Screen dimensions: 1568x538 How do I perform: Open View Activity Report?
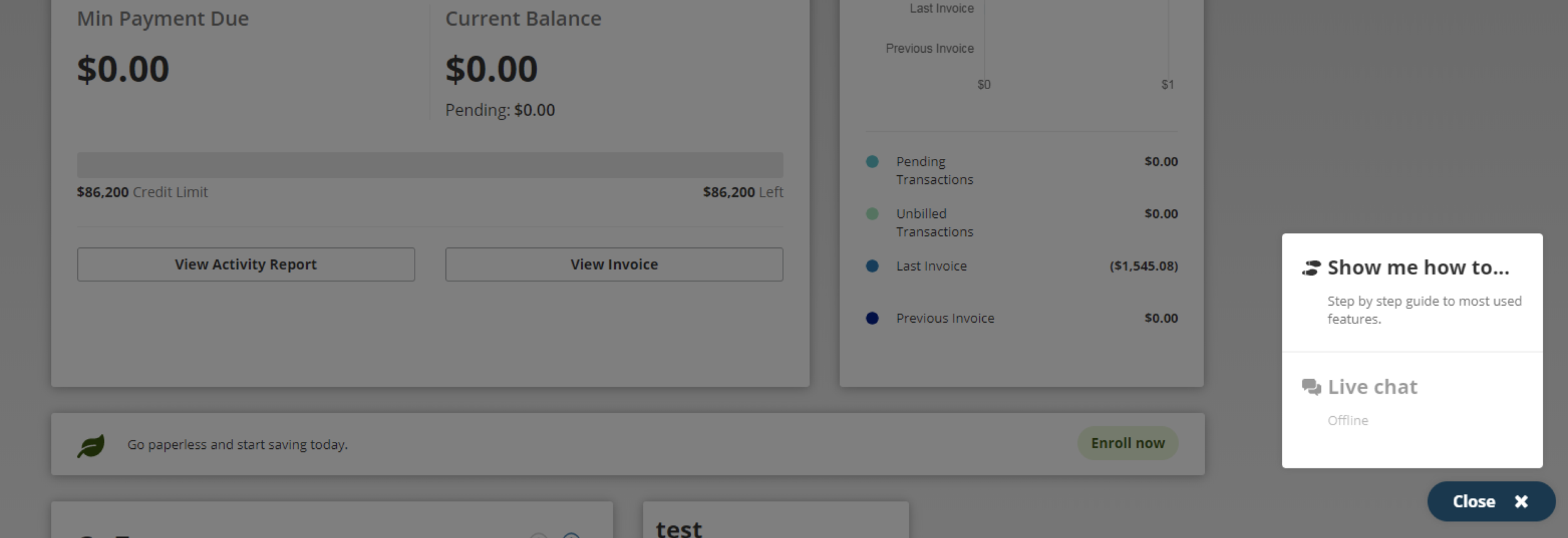click(246, 264)
